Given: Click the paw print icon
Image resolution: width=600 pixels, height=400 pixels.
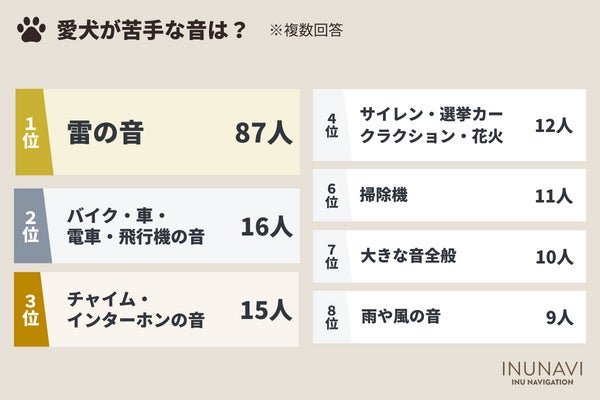Looking at the screenshot, I should (33, 31).
